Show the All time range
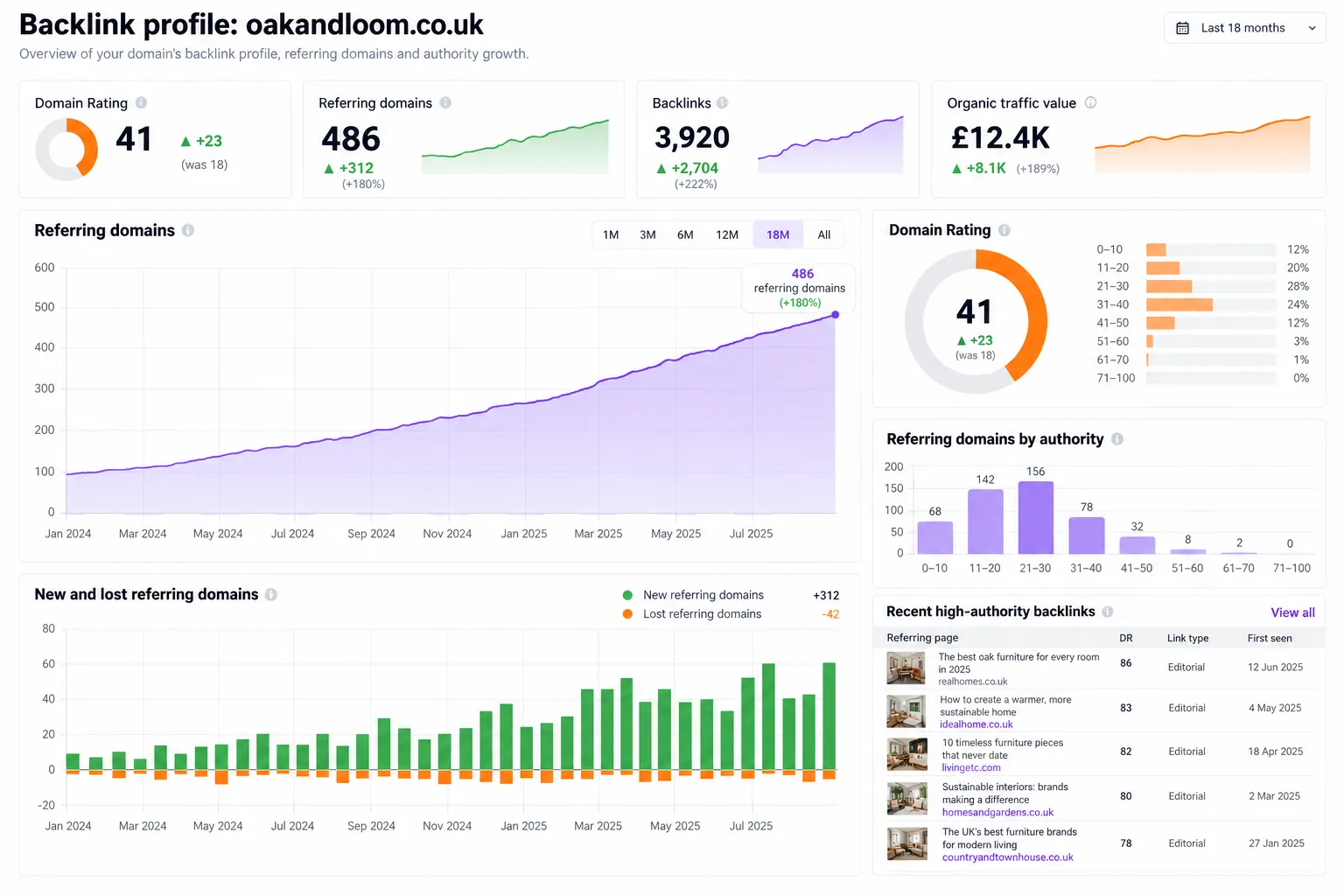The height and width of the screenshot is (896, 1344). [x=824, y=234]
